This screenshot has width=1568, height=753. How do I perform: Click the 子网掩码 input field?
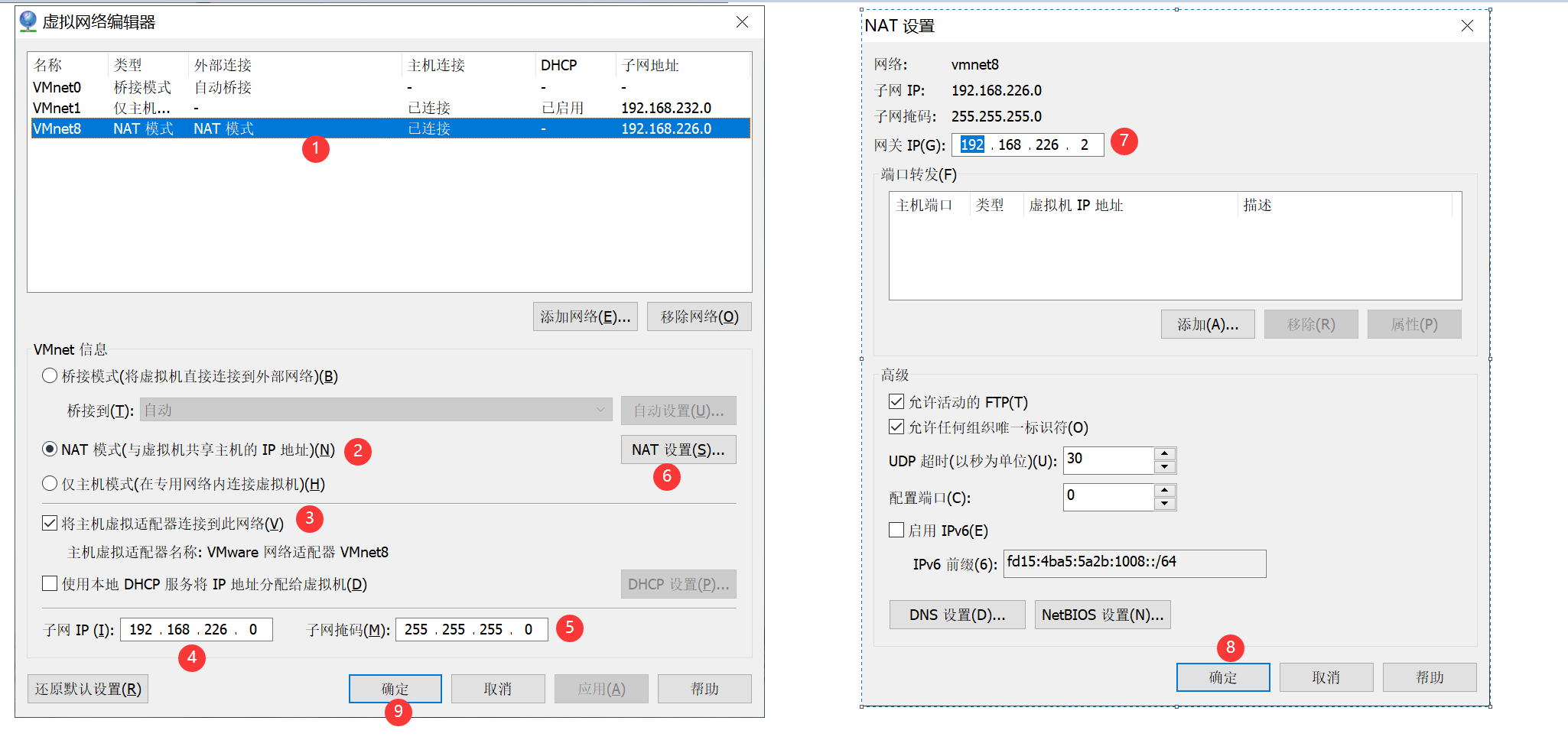[472, 629]
